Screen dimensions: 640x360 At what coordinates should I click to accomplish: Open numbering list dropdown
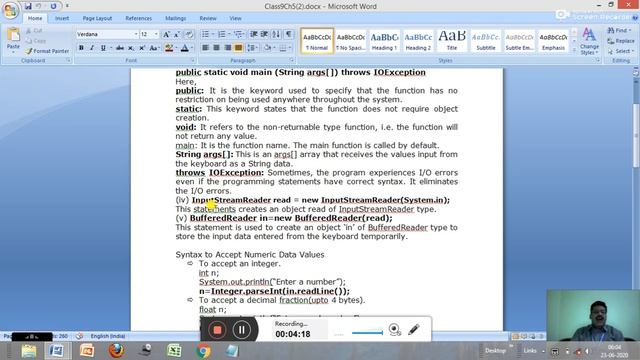[x=229, y=34]
